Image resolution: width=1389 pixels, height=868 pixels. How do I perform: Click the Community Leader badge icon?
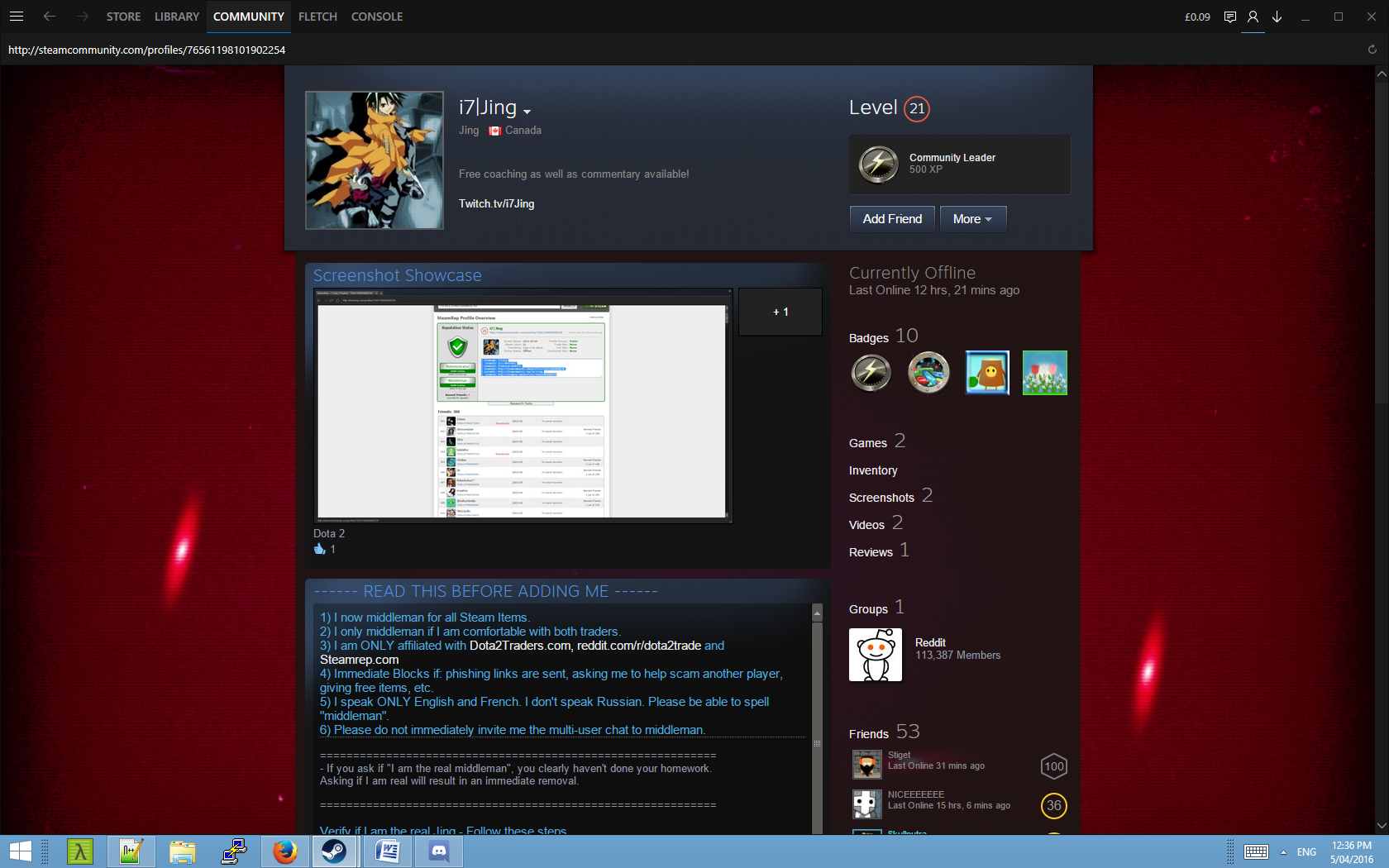coord(878,164)
